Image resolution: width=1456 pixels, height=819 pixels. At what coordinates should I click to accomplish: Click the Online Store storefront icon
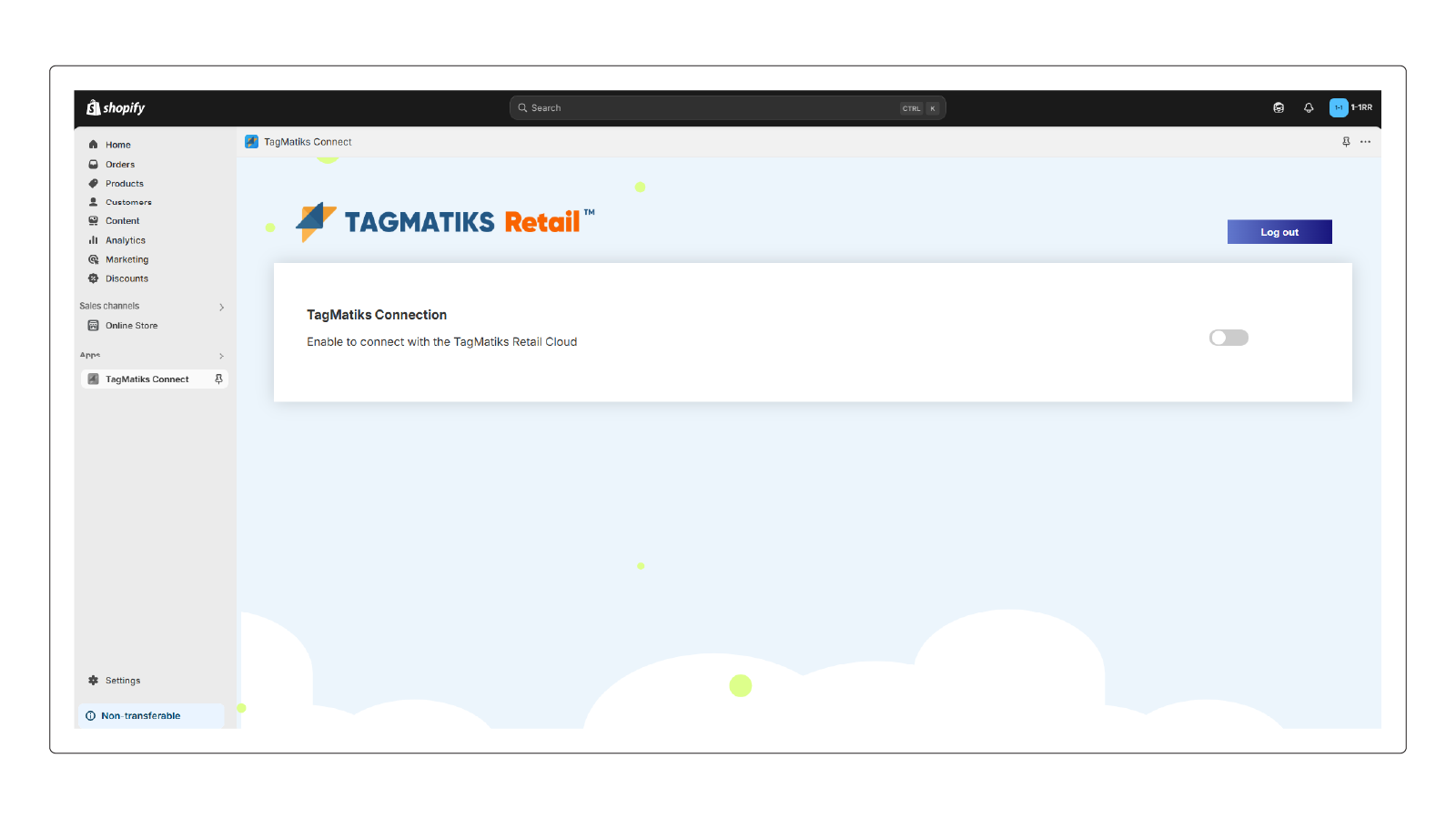click(93, 326)
